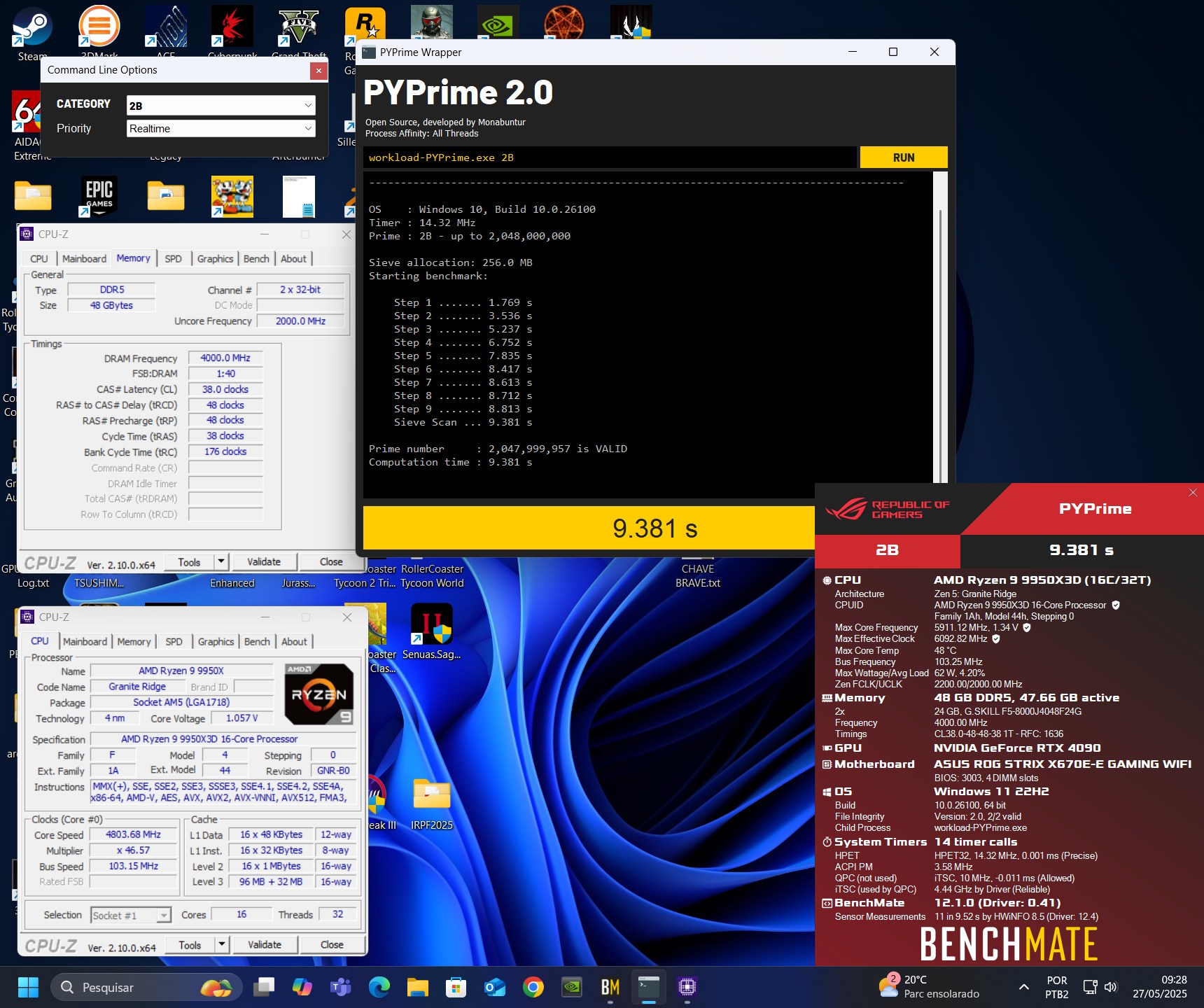
Task: Click the PYPrime command input field
Action: click(609, 157)
